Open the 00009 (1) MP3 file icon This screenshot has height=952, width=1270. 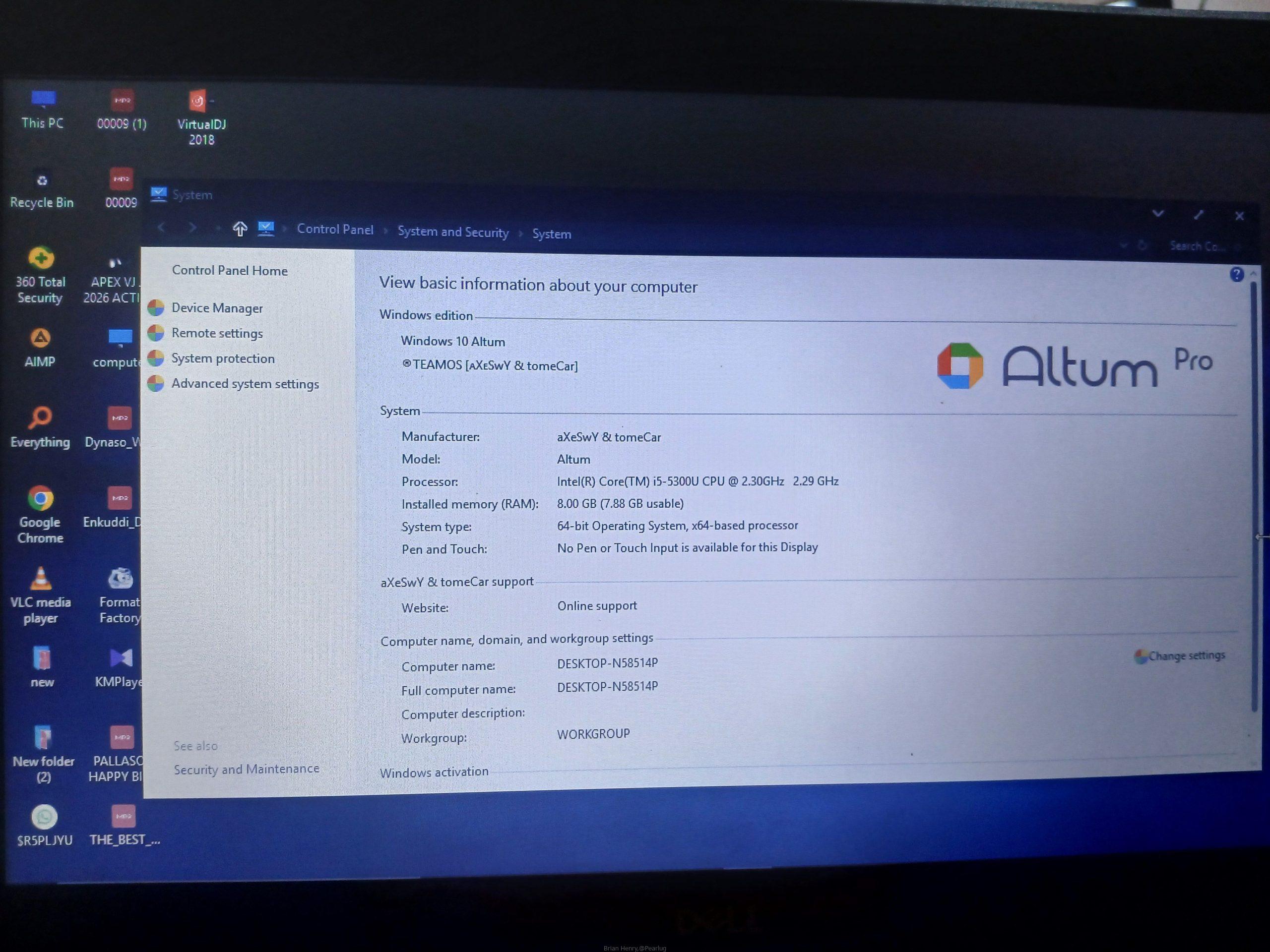[x=122, y=110]
